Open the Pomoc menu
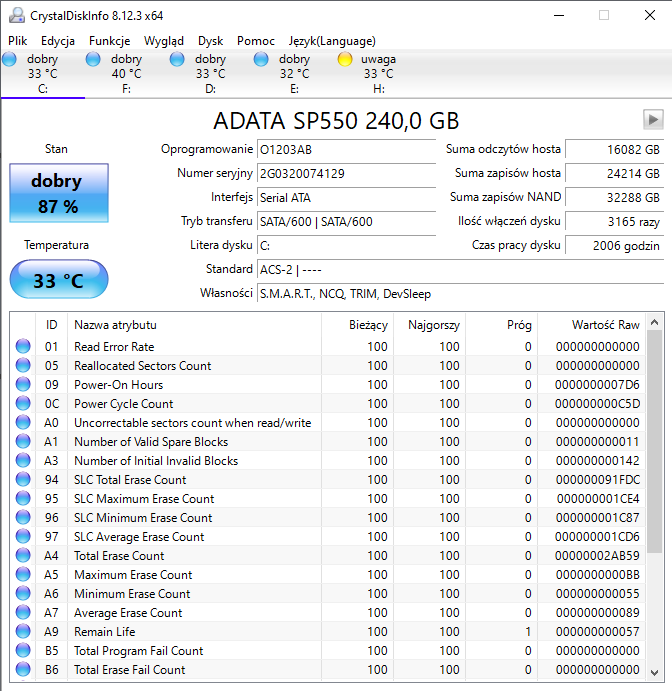 [x=256, y=41]
